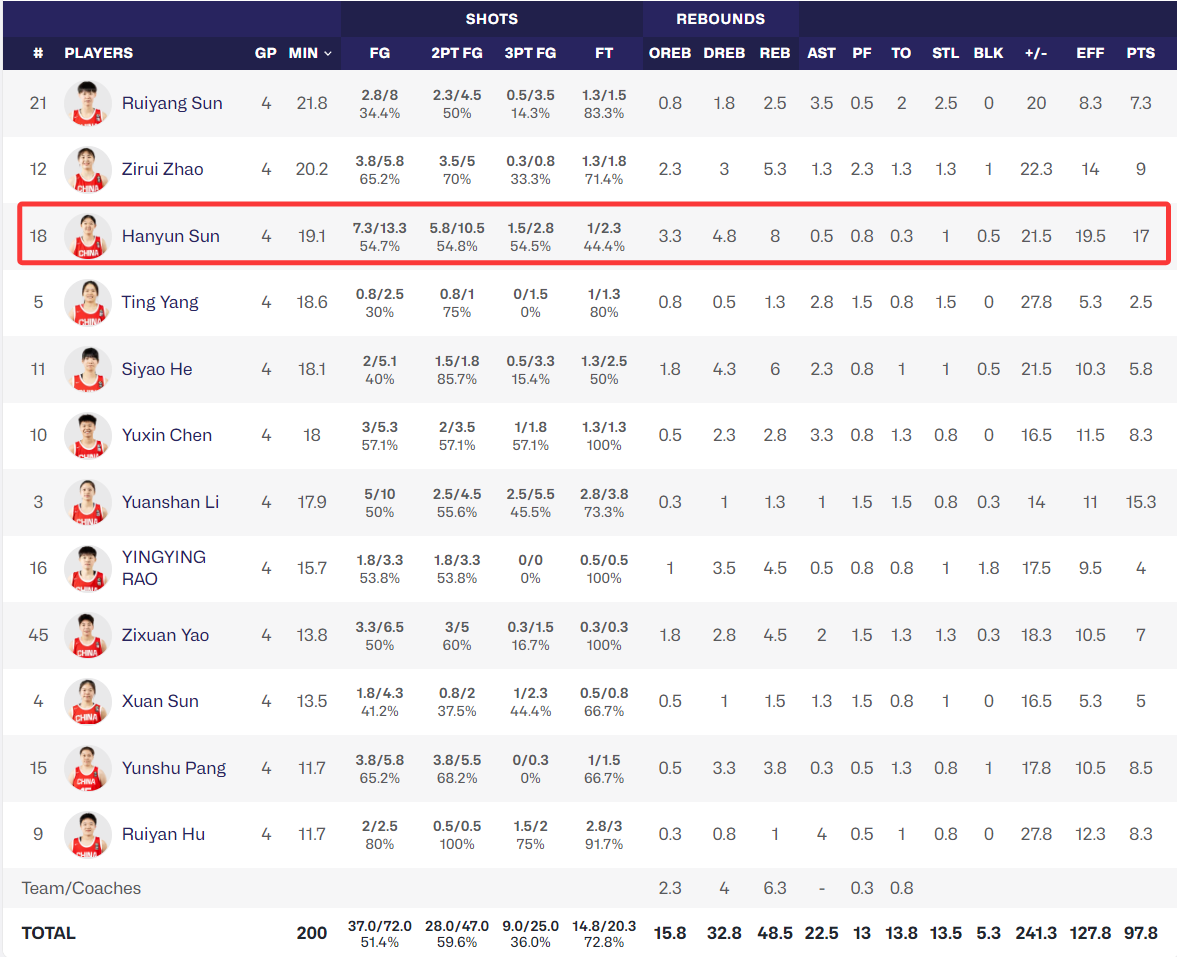
Task: Select Ruiyan Hu's avatar image
Action: (x=88, y=834)
